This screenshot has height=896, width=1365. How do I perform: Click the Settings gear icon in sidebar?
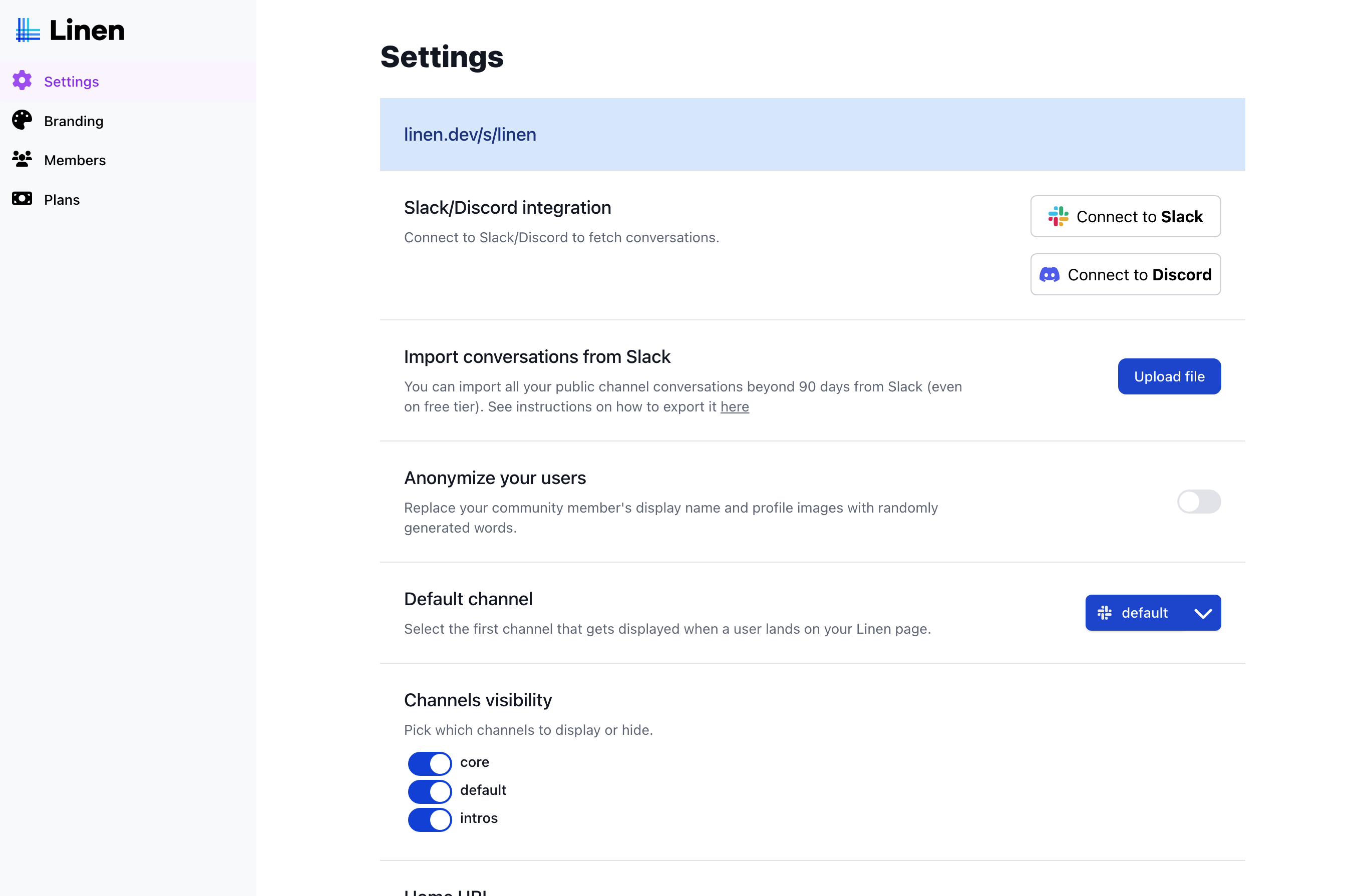click(x=22, y=81)
